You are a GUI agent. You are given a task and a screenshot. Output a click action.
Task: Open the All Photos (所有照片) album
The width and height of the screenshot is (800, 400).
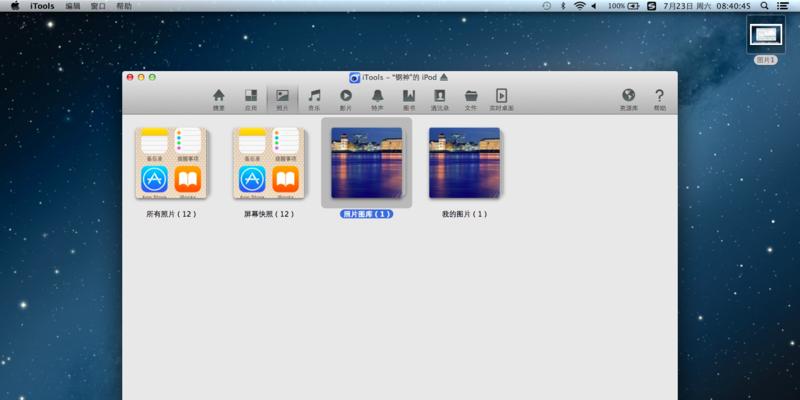click(x=170, y=162)
